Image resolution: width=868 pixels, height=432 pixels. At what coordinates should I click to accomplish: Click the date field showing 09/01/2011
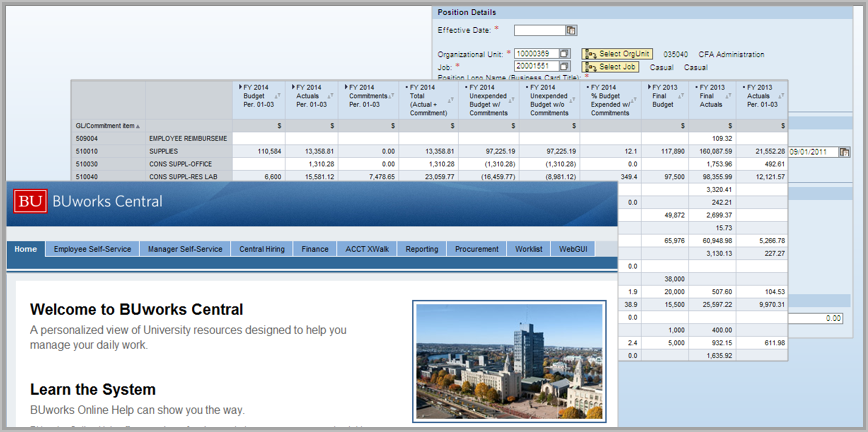(813, 152)
